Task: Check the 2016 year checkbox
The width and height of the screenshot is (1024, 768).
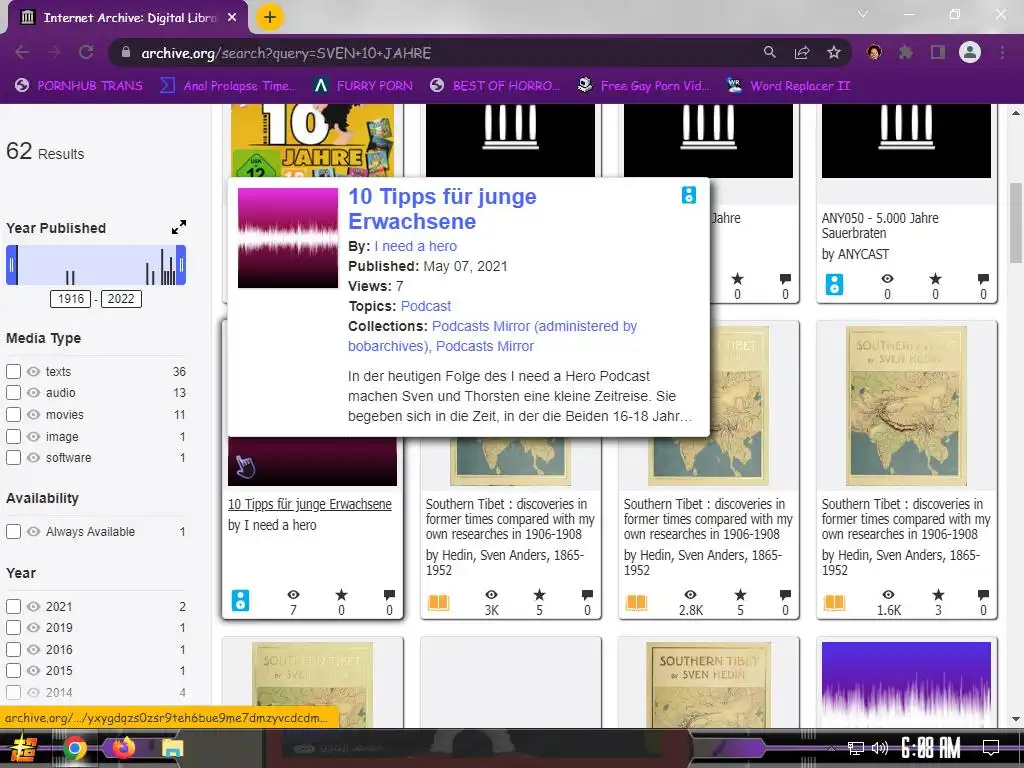Action: [x=13, y=650]
